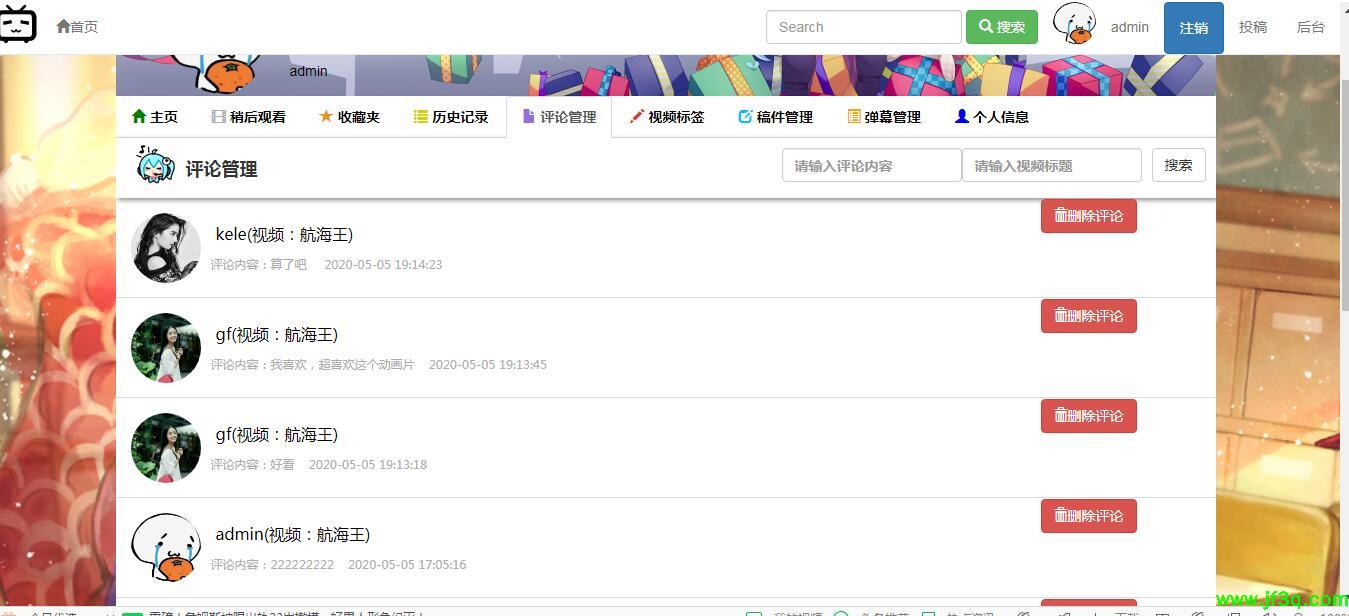The image size is (1349, 616).
Task: Select the 弹幕管理 danmaku tab
Action: [884, 117]
